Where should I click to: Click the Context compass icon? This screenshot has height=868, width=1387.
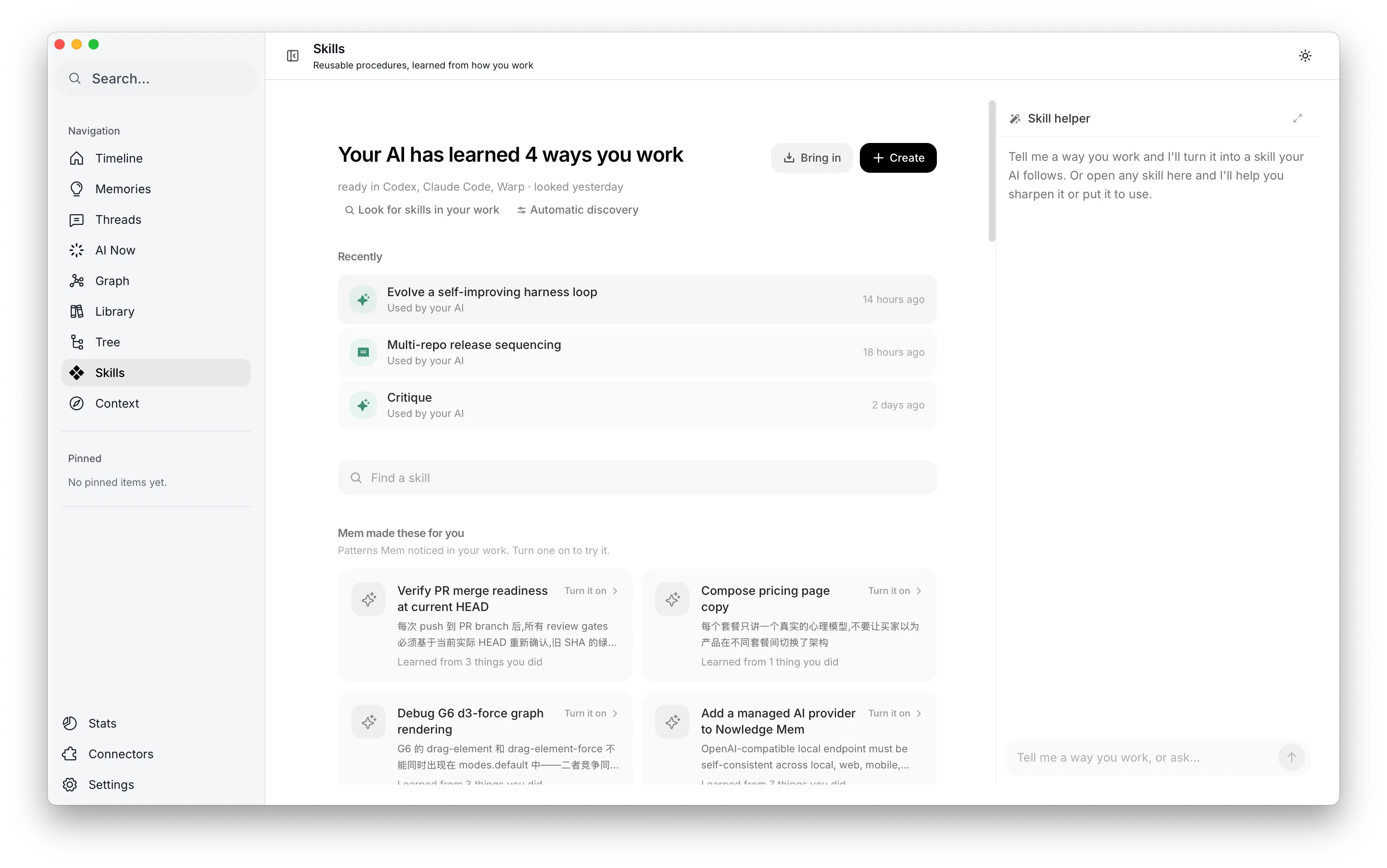coord(76,403)
